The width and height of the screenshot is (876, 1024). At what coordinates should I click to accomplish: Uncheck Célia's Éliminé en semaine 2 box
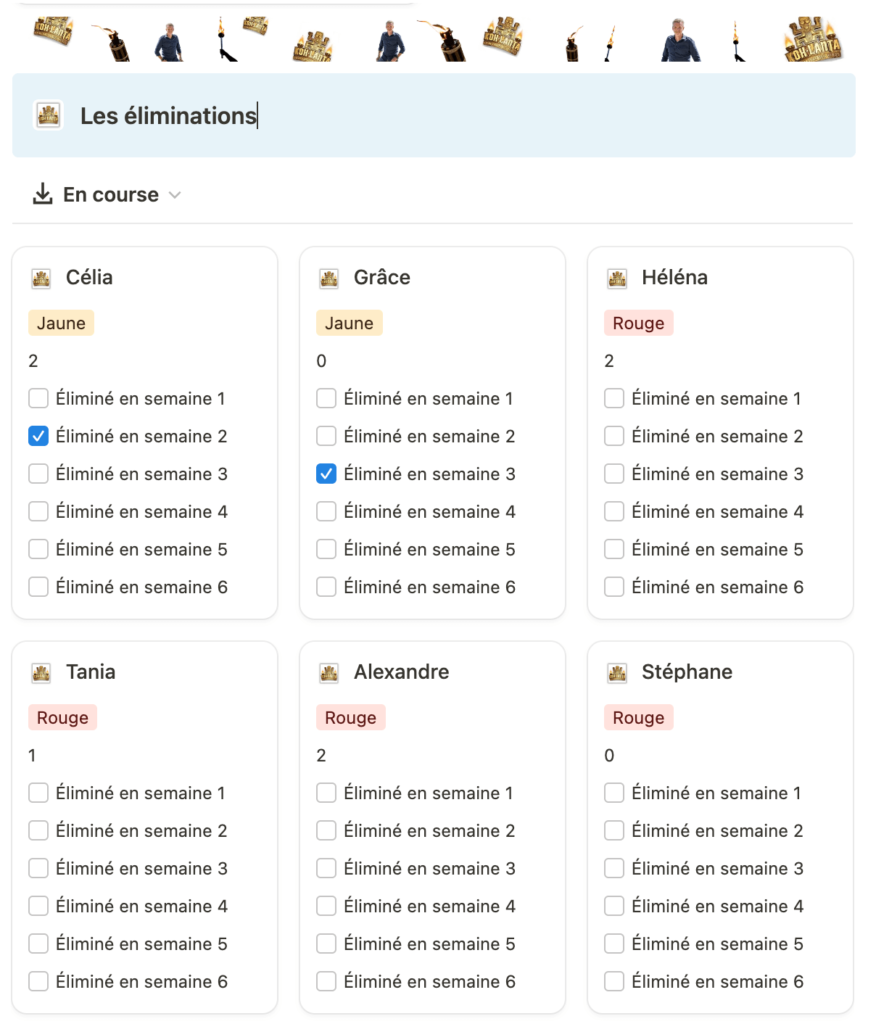[39, 436]
